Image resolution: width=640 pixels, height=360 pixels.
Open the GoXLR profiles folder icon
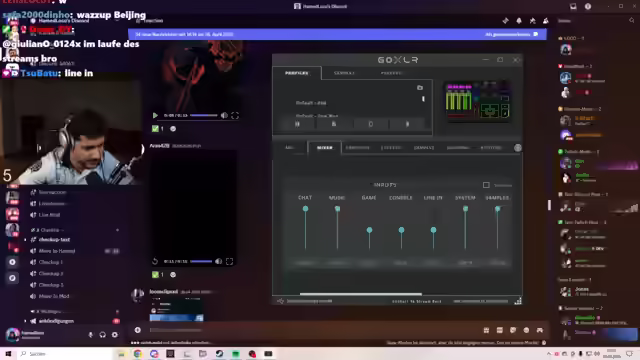click(x=420, y=87)
